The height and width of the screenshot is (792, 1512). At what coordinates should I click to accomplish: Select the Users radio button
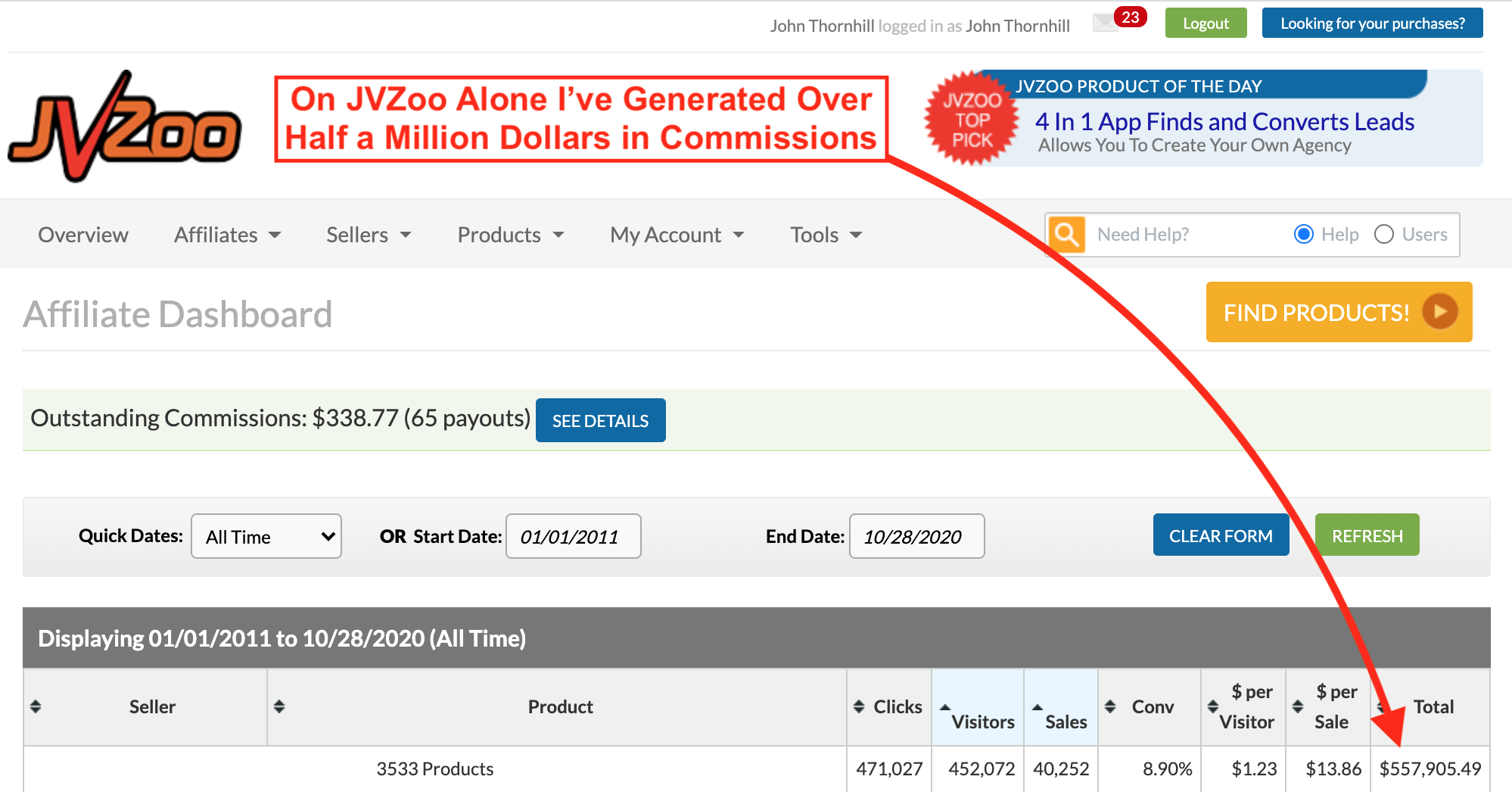pyautogui.click(x=1383, y=235)
